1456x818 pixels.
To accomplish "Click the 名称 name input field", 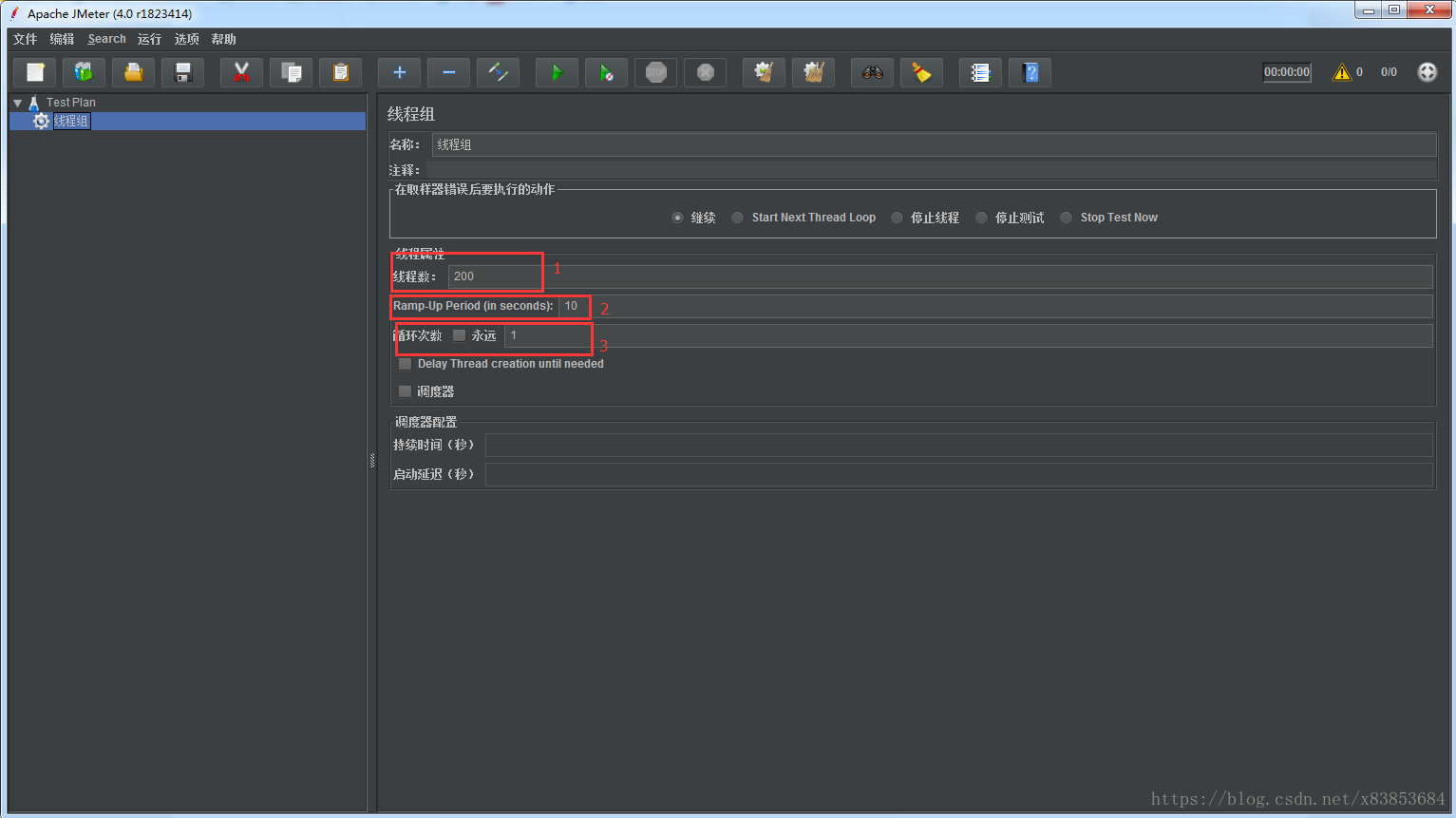I will tap(934, 144).
